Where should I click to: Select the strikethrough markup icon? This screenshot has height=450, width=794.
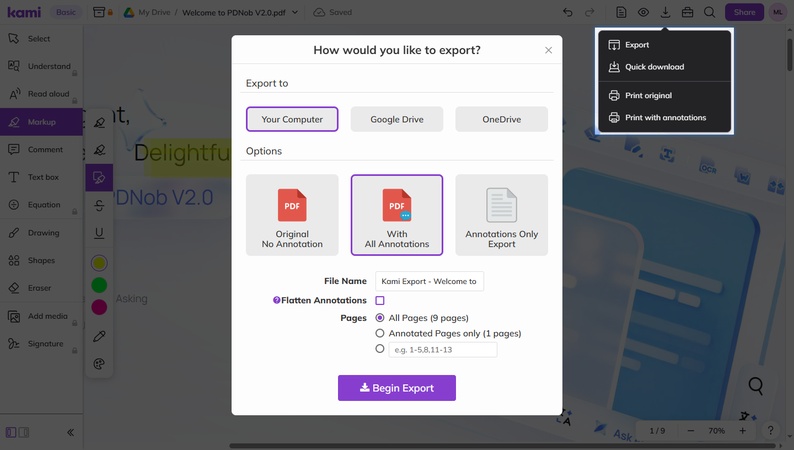point(99,206)
